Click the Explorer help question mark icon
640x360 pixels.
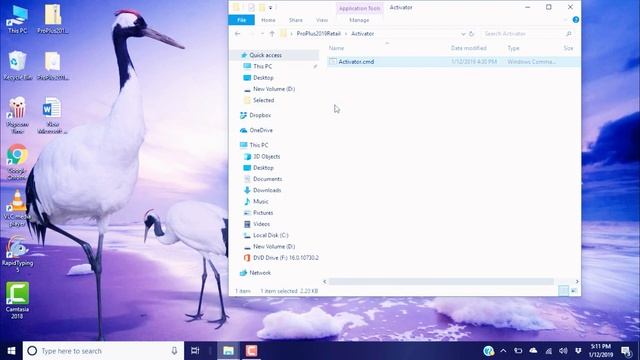(576, 20)
